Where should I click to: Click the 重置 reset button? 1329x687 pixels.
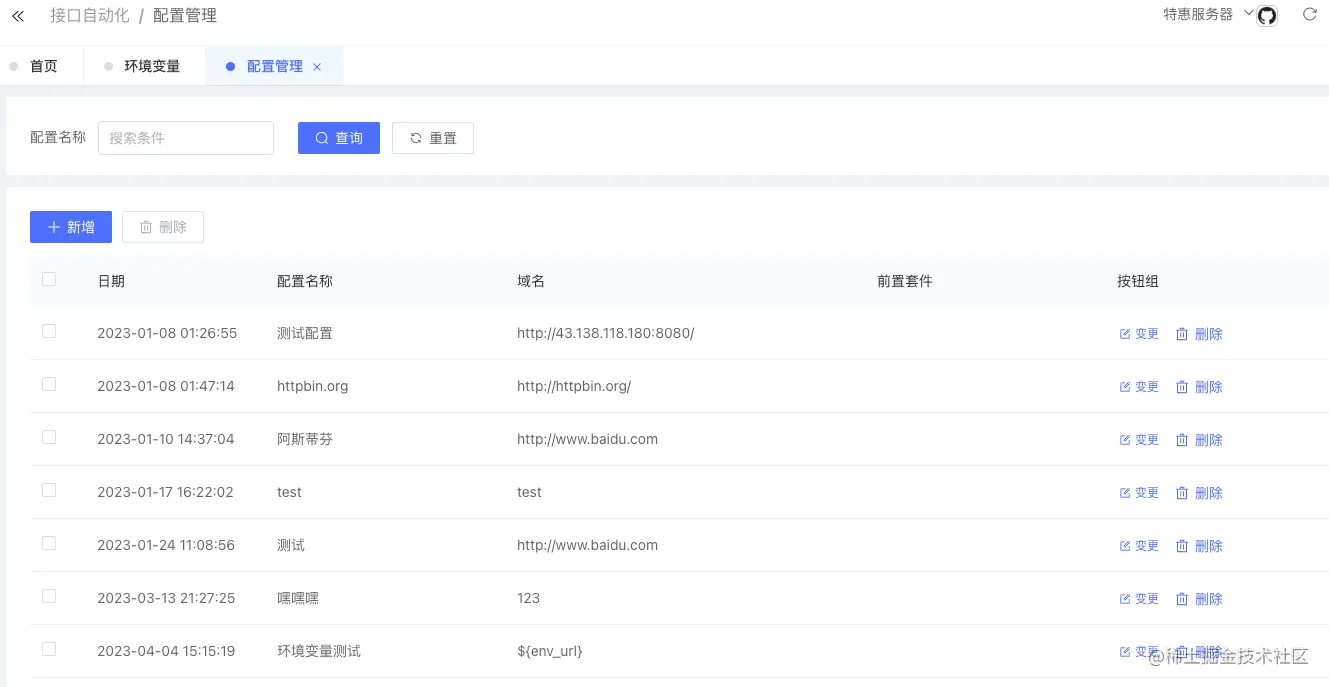pyautogui.click(x=433, y=138)
